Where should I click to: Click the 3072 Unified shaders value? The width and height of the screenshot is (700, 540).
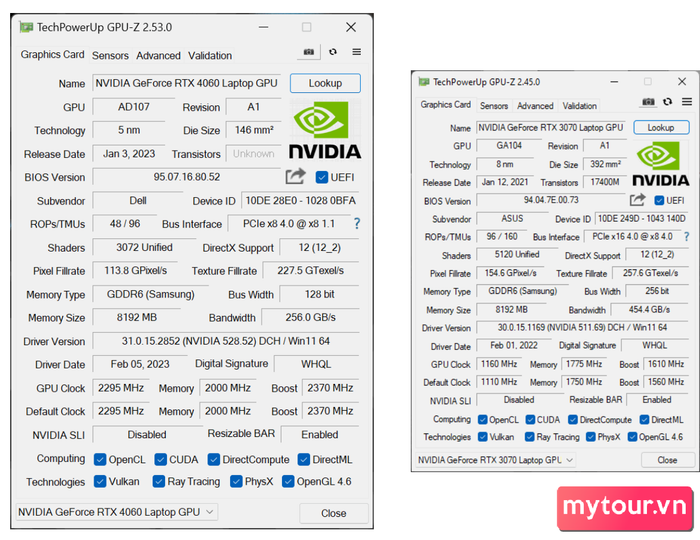(x=144, y=247)
